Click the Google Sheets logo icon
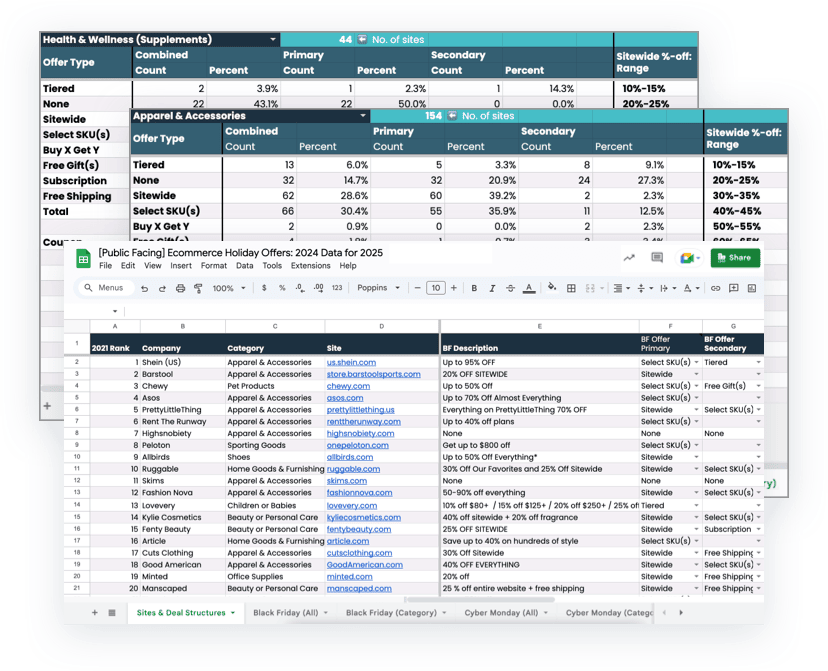Image resolution: width=828 pixels, height=671 pixels. tap(84, 259)
